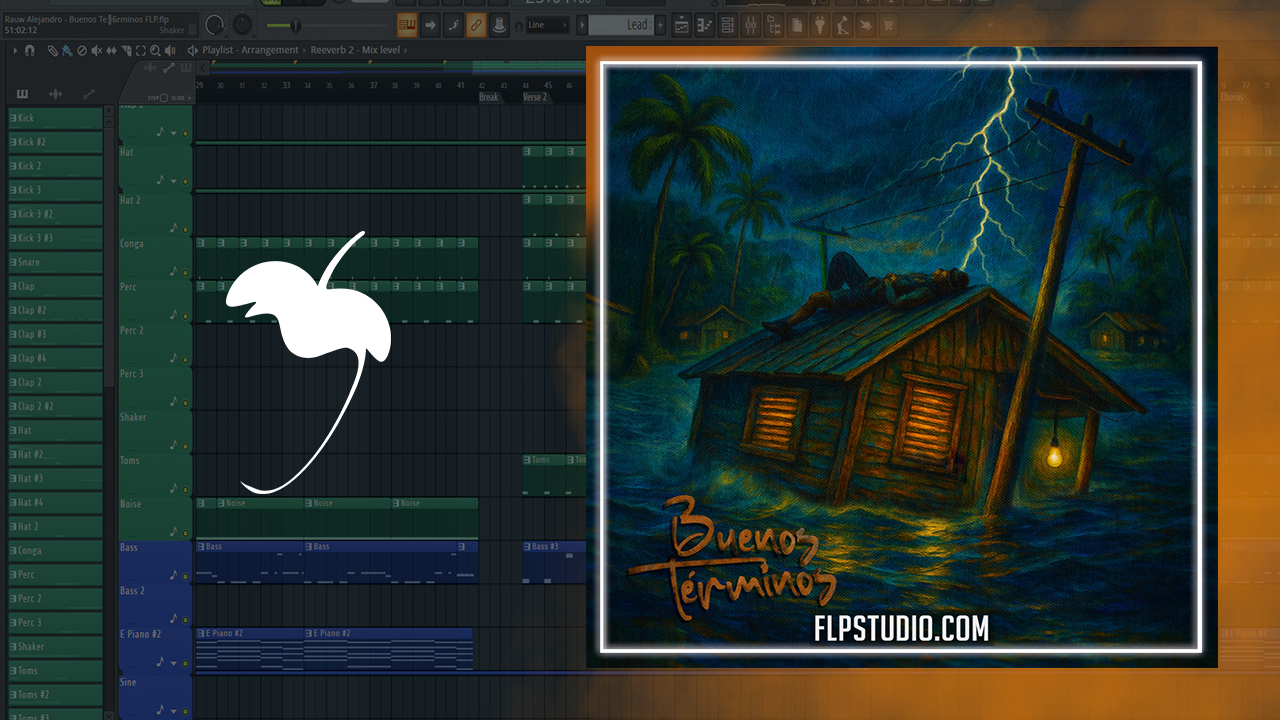
Task: Open the Browser tree icon
Action: 774,25
